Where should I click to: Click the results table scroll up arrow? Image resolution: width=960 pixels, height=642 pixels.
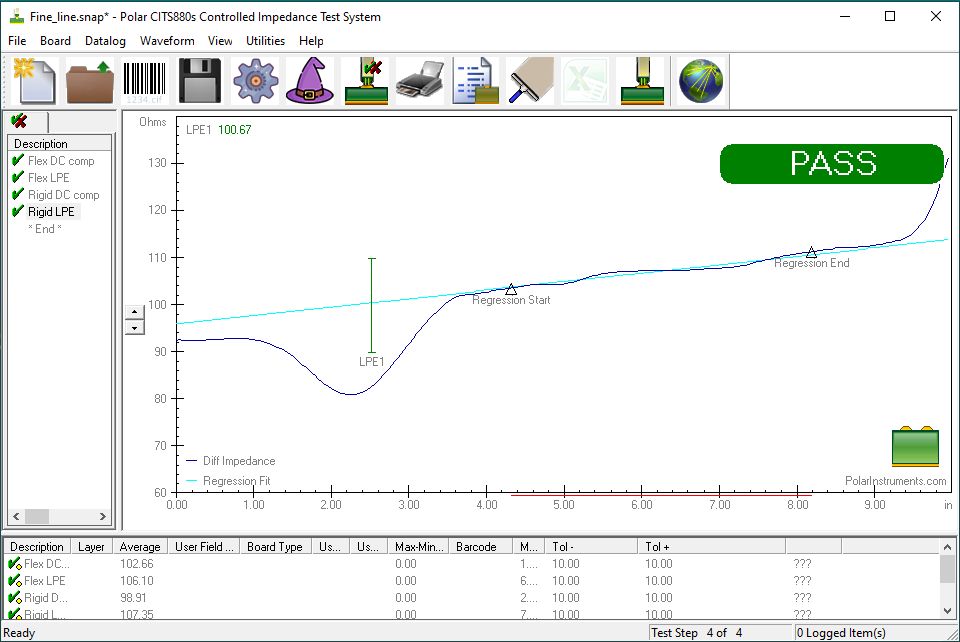[x=947, y=547]
